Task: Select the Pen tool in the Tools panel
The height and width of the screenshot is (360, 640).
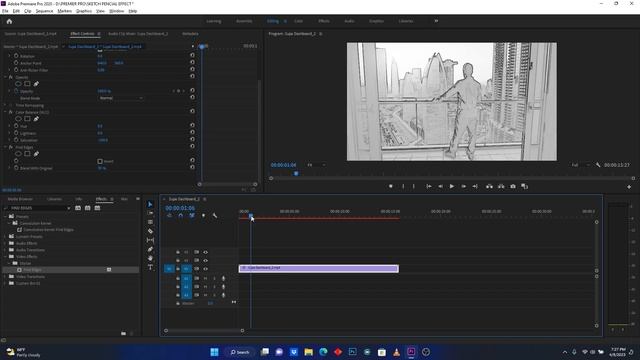Action: click(x=150, y=249)
